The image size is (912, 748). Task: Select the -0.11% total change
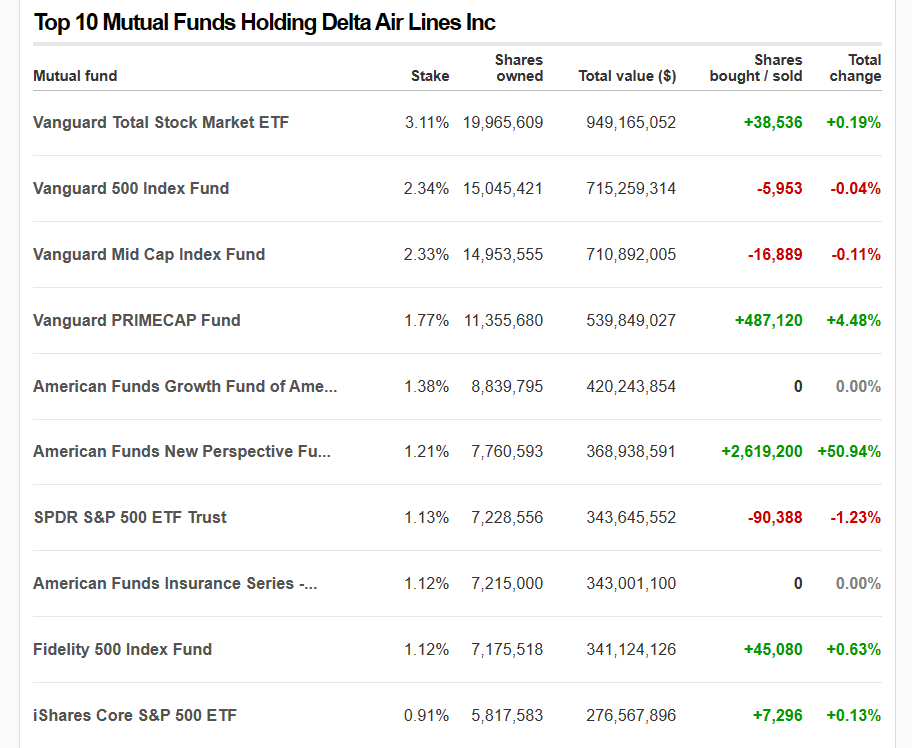[x=856, y=255]
